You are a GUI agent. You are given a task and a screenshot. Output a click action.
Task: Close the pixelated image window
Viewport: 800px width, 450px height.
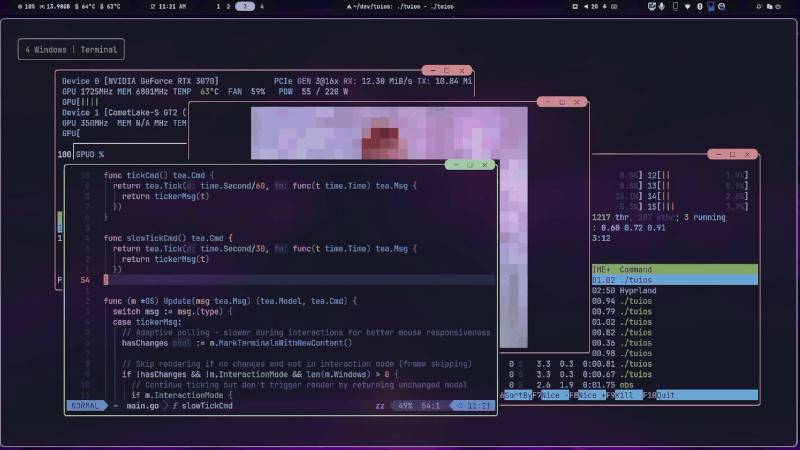point(577,102)
